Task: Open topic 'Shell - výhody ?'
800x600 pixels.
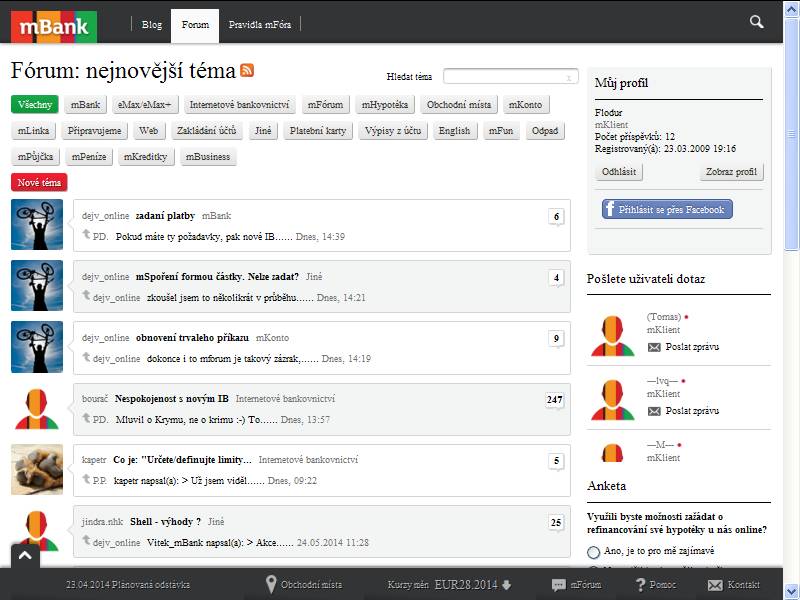Action: coord(165,521)
